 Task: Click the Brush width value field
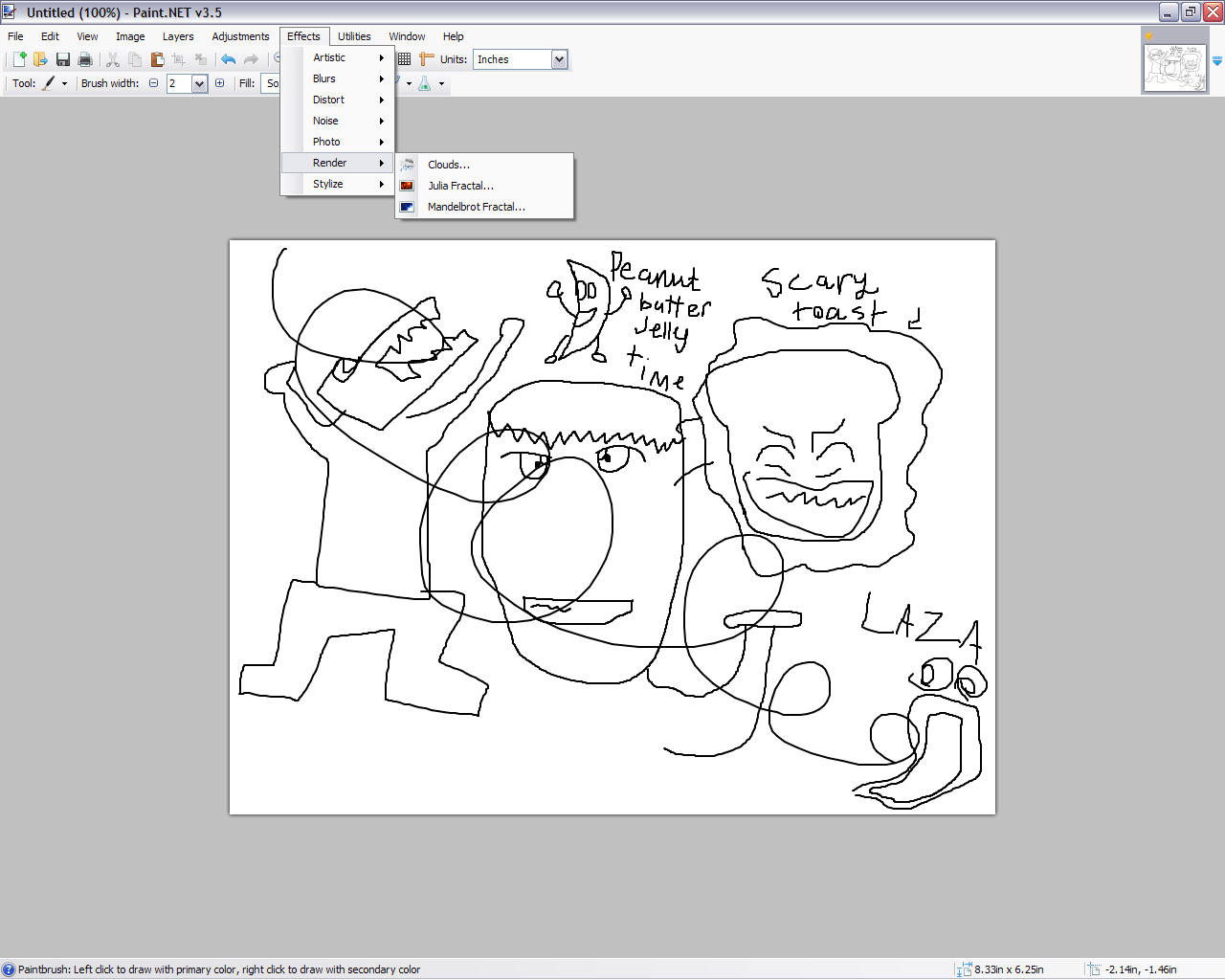(x=179, y=84)
